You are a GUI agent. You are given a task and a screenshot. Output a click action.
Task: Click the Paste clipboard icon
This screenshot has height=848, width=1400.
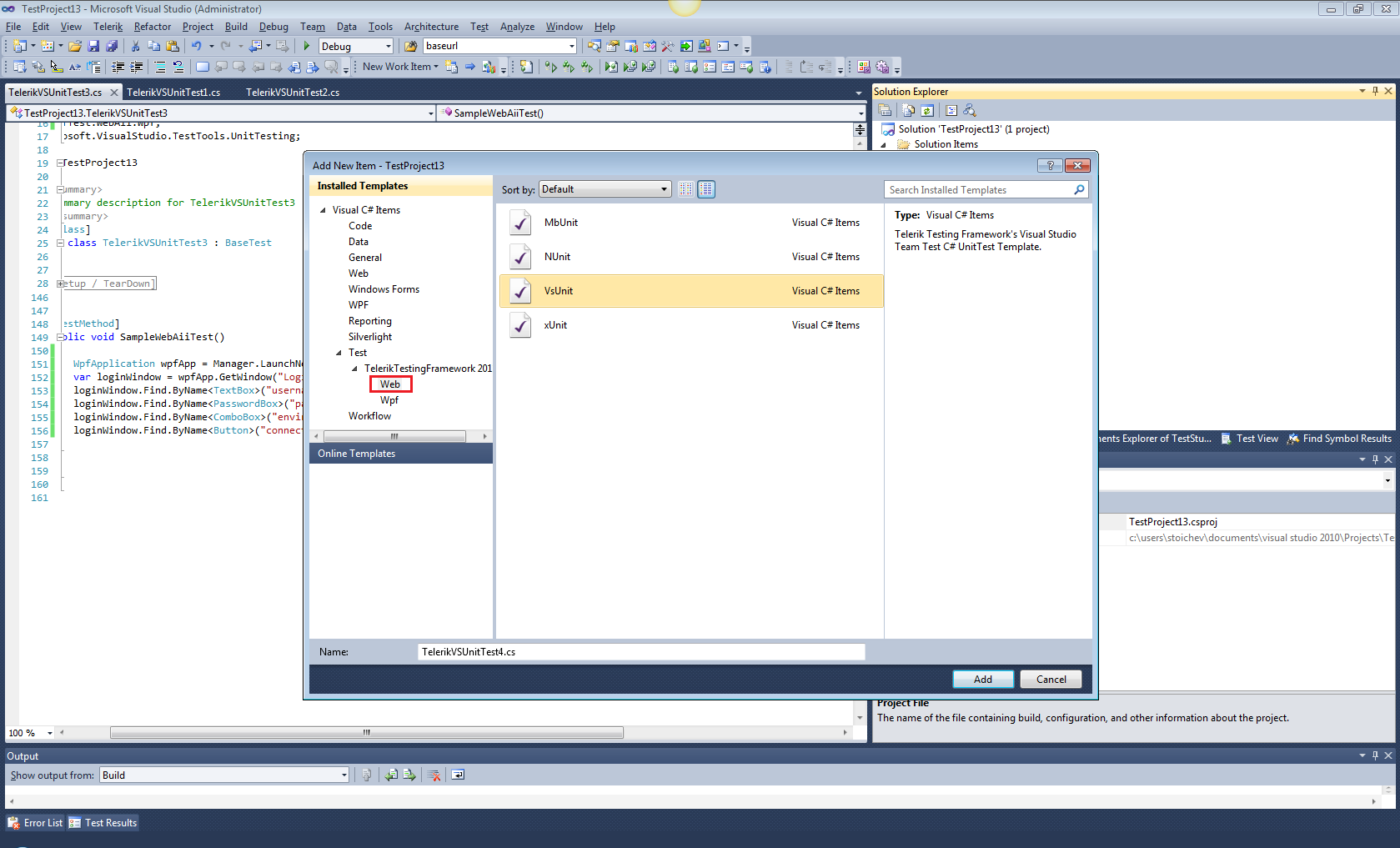click(x=173, y=46)
